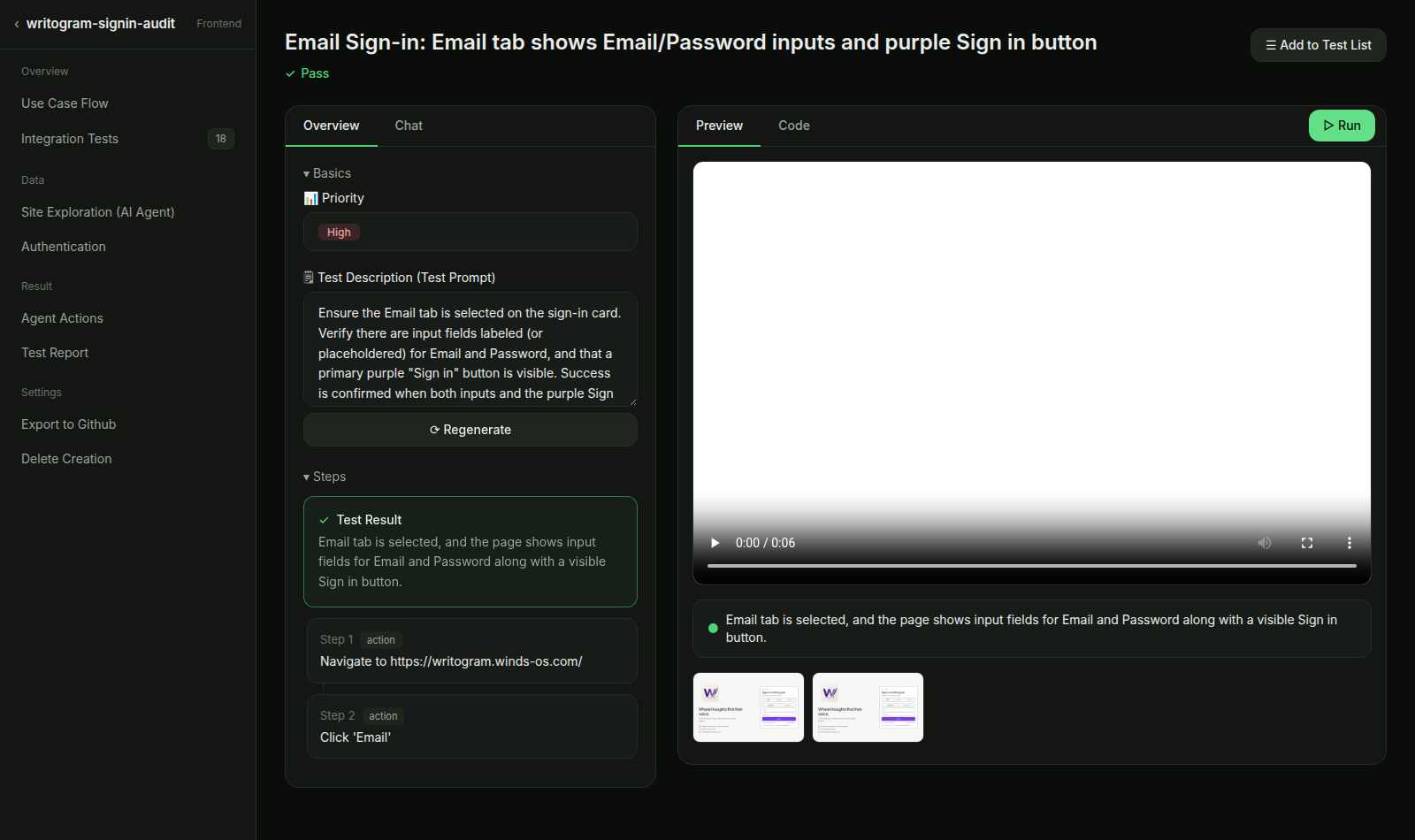Click the High priority tag

pos(339,233)
